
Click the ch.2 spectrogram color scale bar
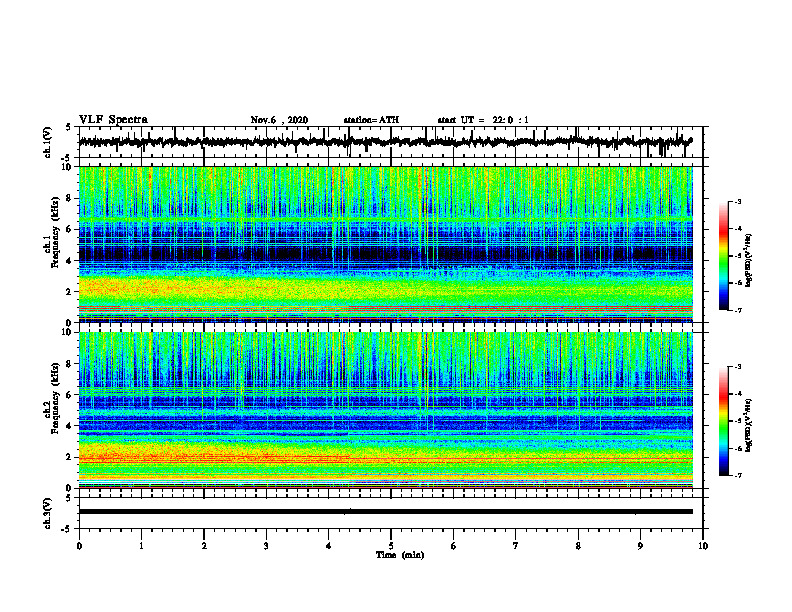pos(724,421)
